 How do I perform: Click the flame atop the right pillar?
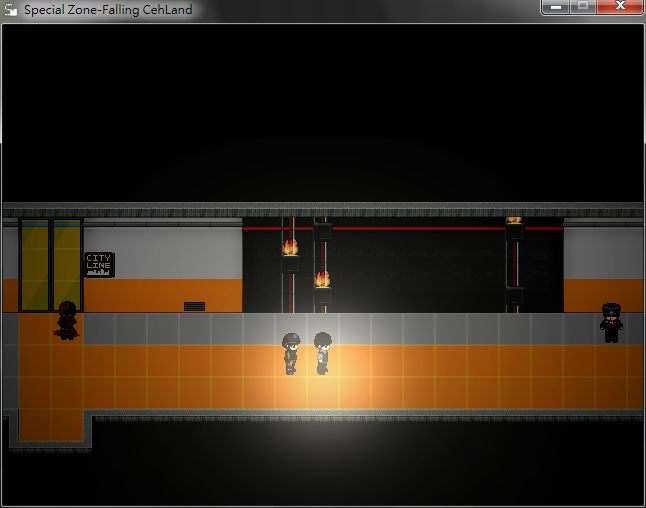point(514,220)
